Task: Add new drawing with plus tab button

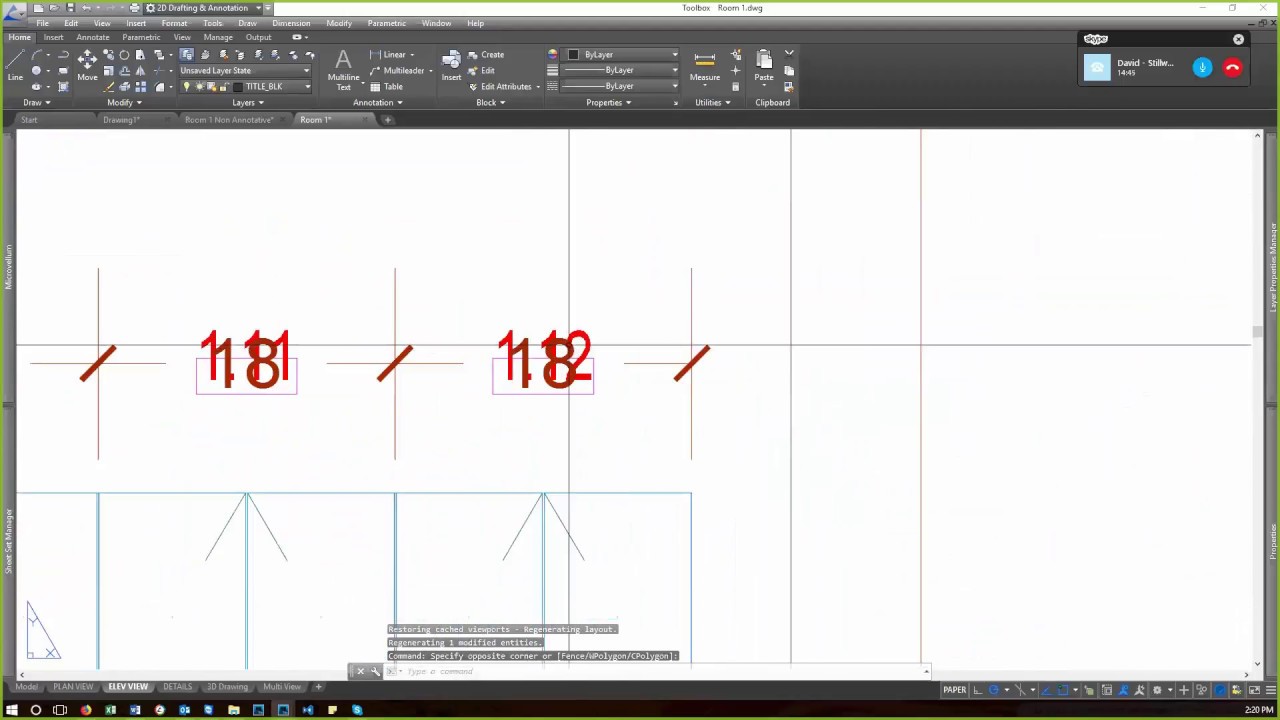Action: pyautogui.click(x=388, y=120)
